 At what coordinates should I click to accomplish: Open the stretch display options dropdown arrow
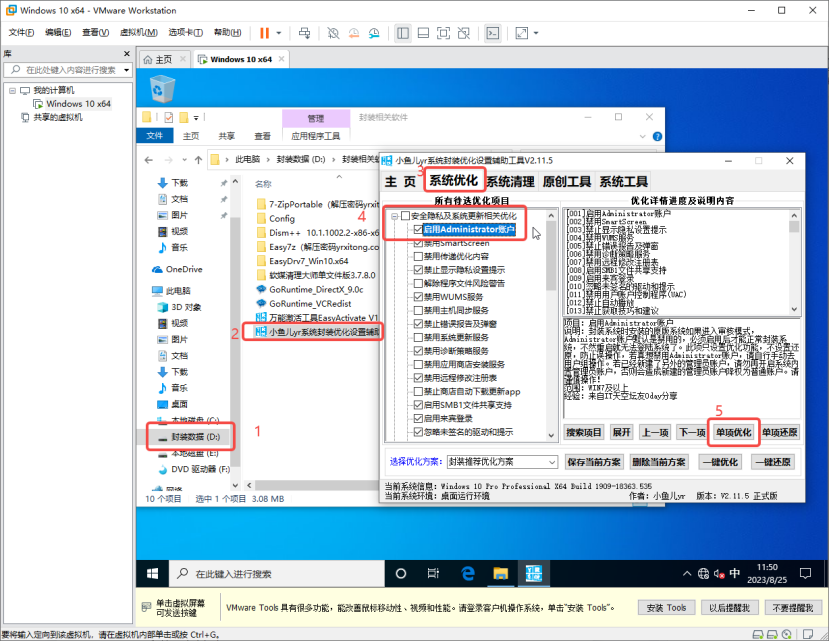pos(536,33)
